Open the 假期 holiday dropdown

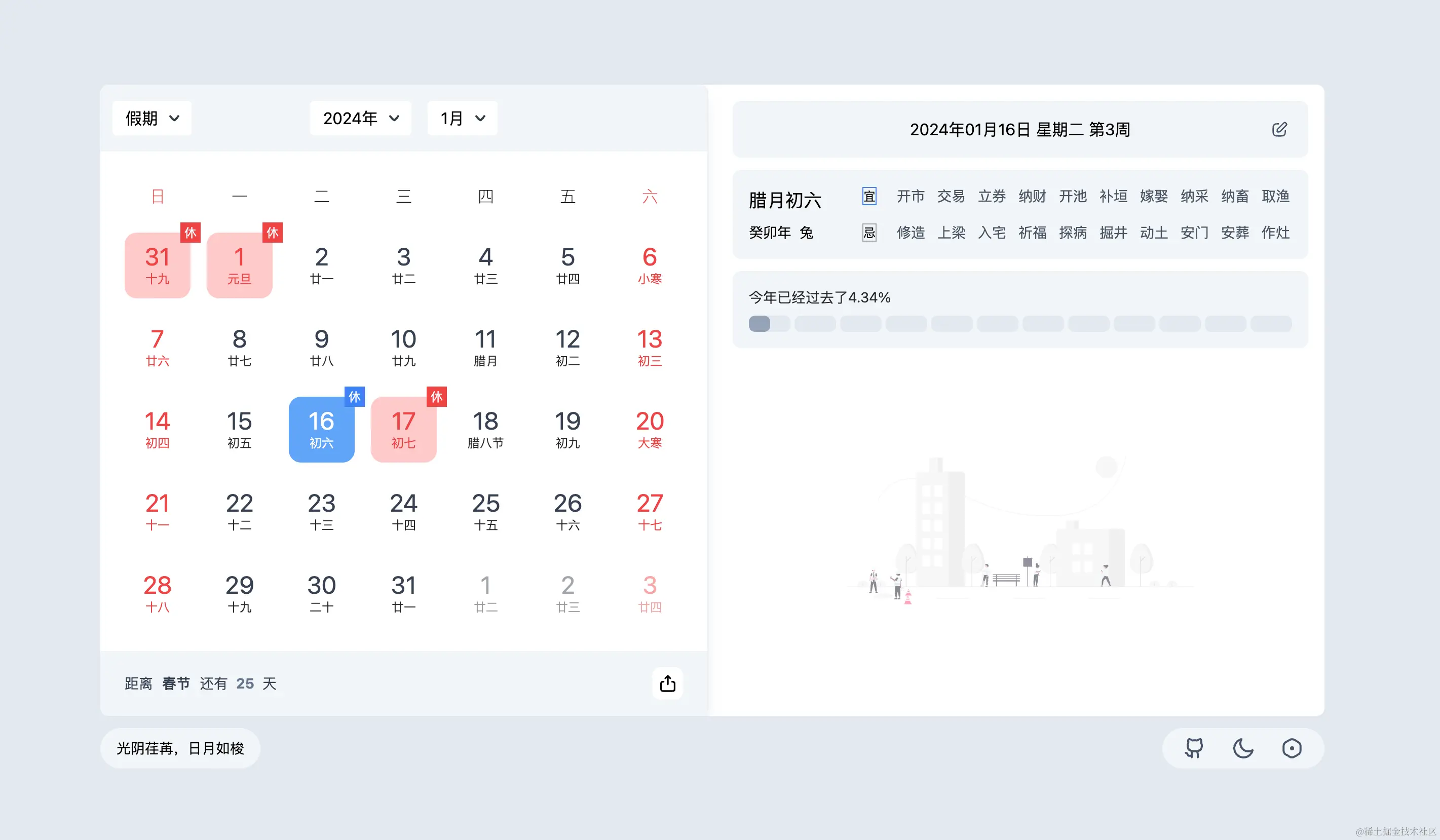pyautogui.click(x=152, y=118)
